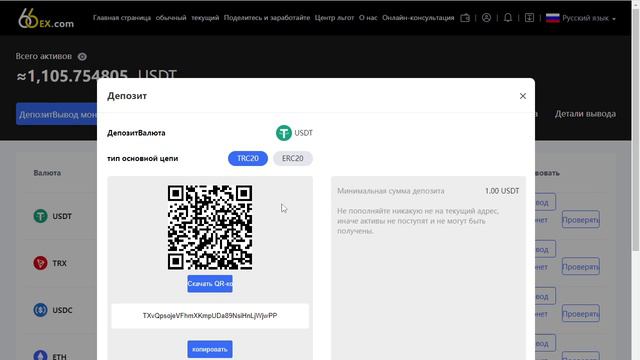The height and width of the screenshot is (360, 640).
Task: Click Проверять button in TRX row
Action: click(580, 267)
